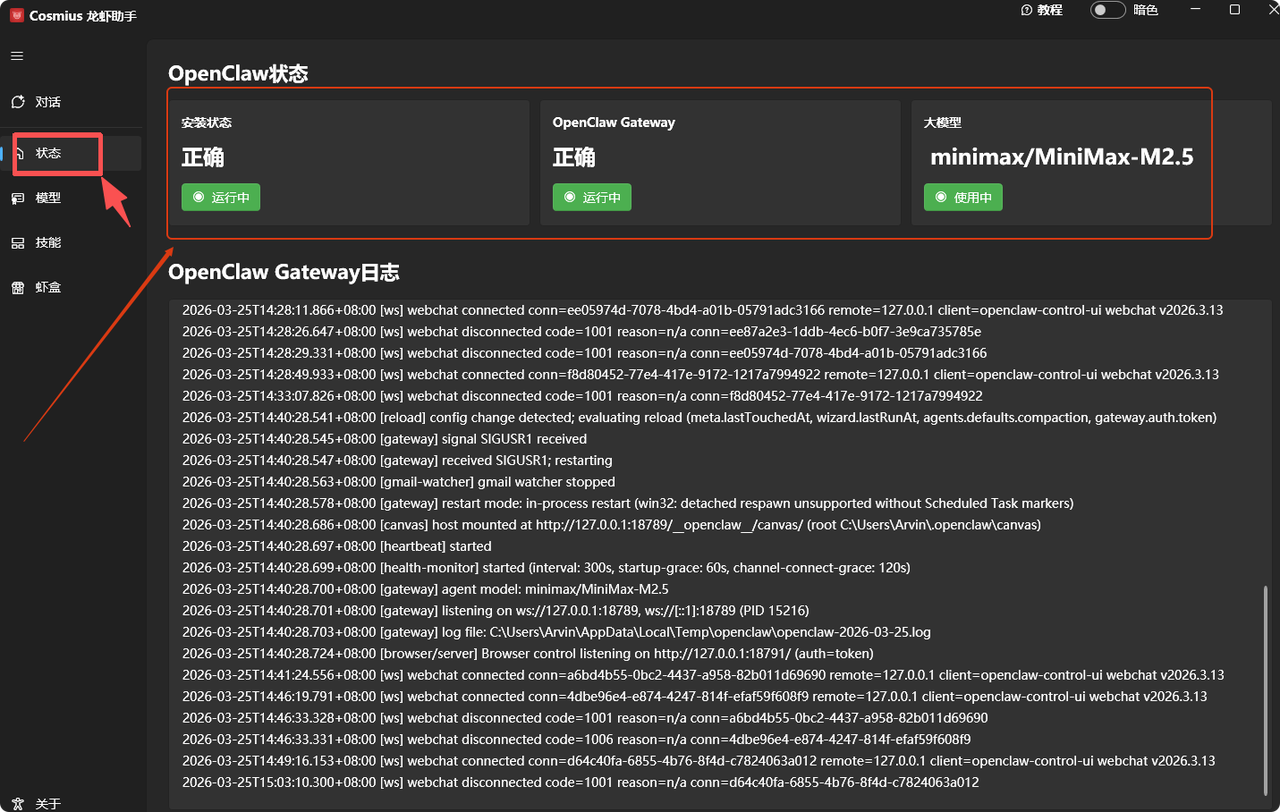Open the 对话 sidebar item
This screenshot has width=1280, height=812.
click(71, 102)
